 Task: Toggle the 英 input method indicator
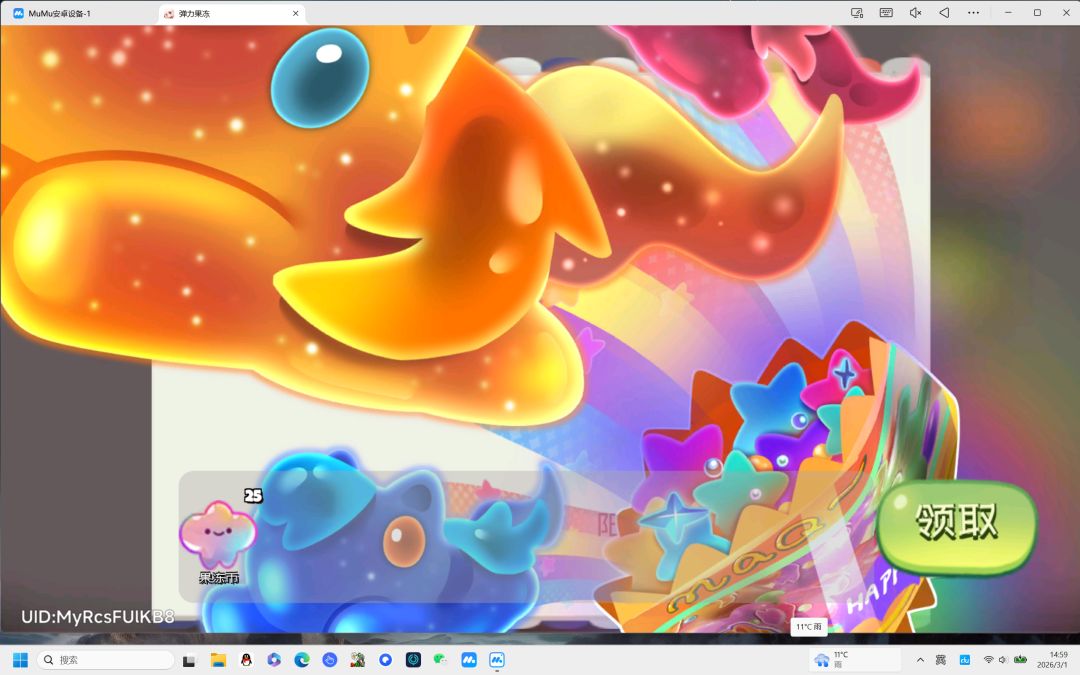[941, 660]
